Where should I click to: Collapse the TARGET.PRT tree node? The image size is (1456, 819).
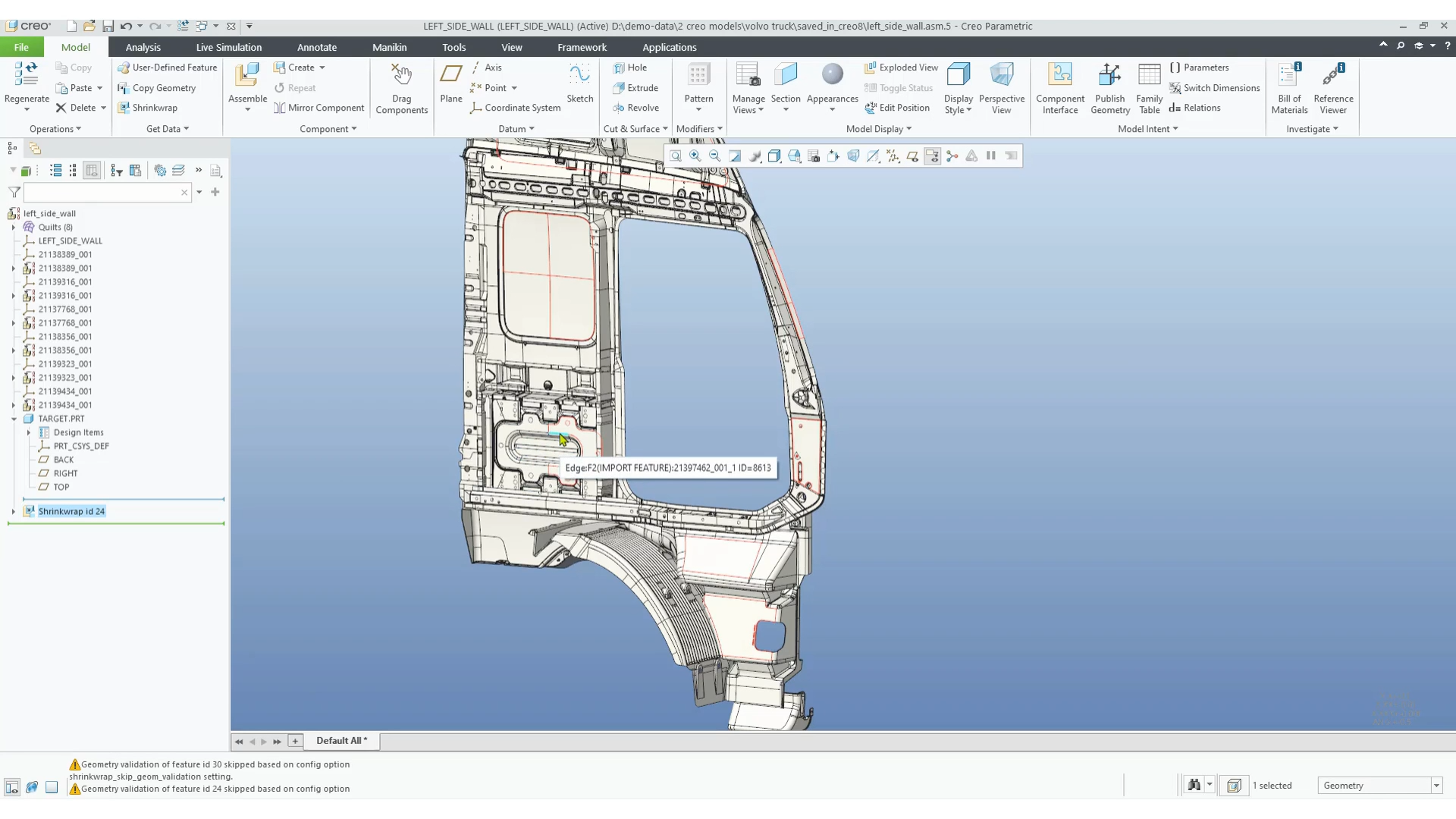(13, 419)
